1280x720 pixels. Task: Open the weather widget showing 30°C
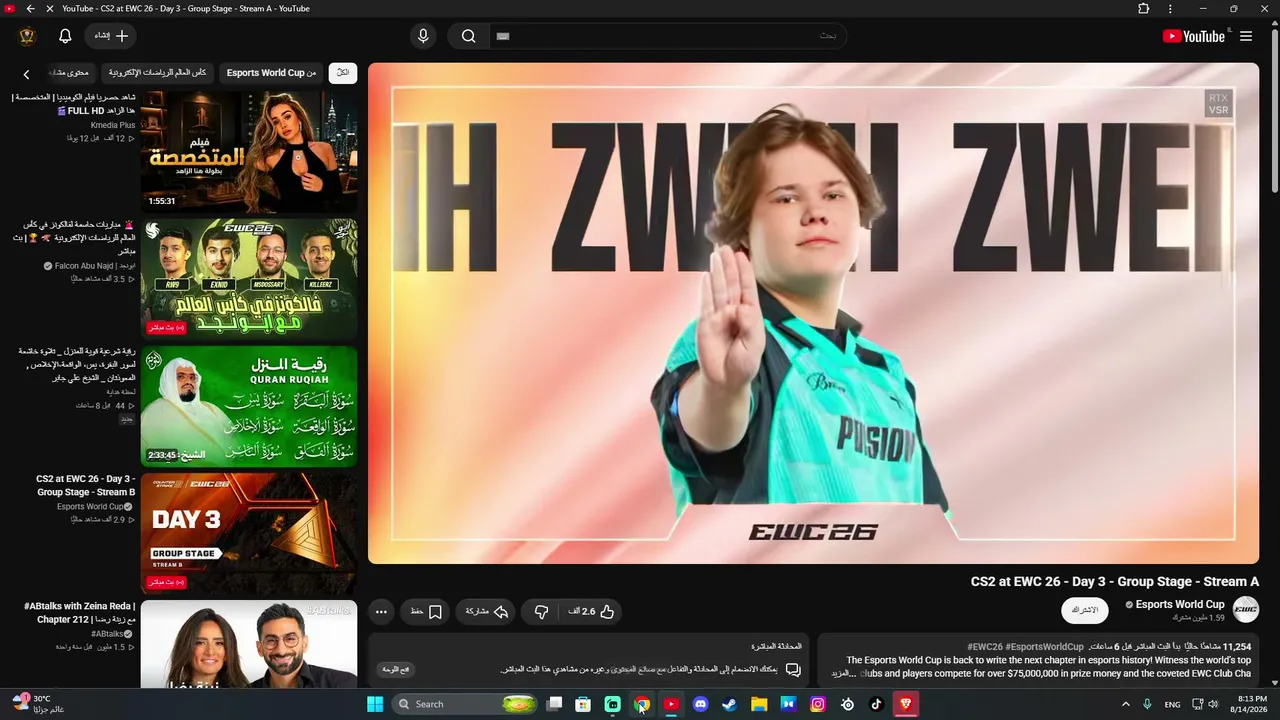pyautogui.click(x=38, y=704)
